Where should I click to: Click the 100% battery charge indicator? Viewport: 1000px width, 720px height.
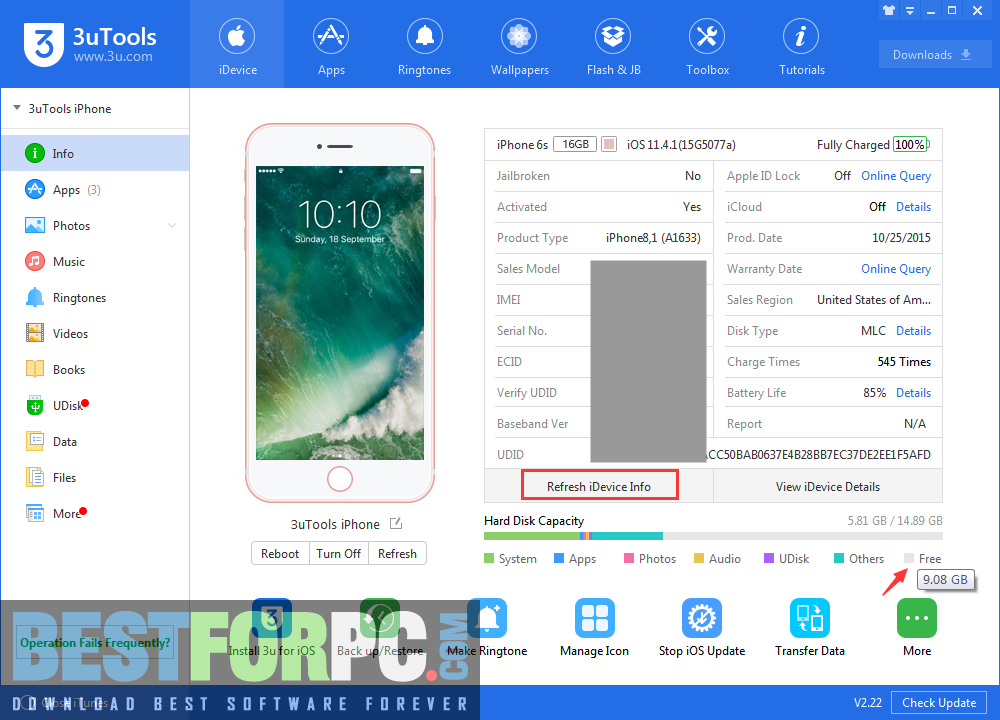911,145
